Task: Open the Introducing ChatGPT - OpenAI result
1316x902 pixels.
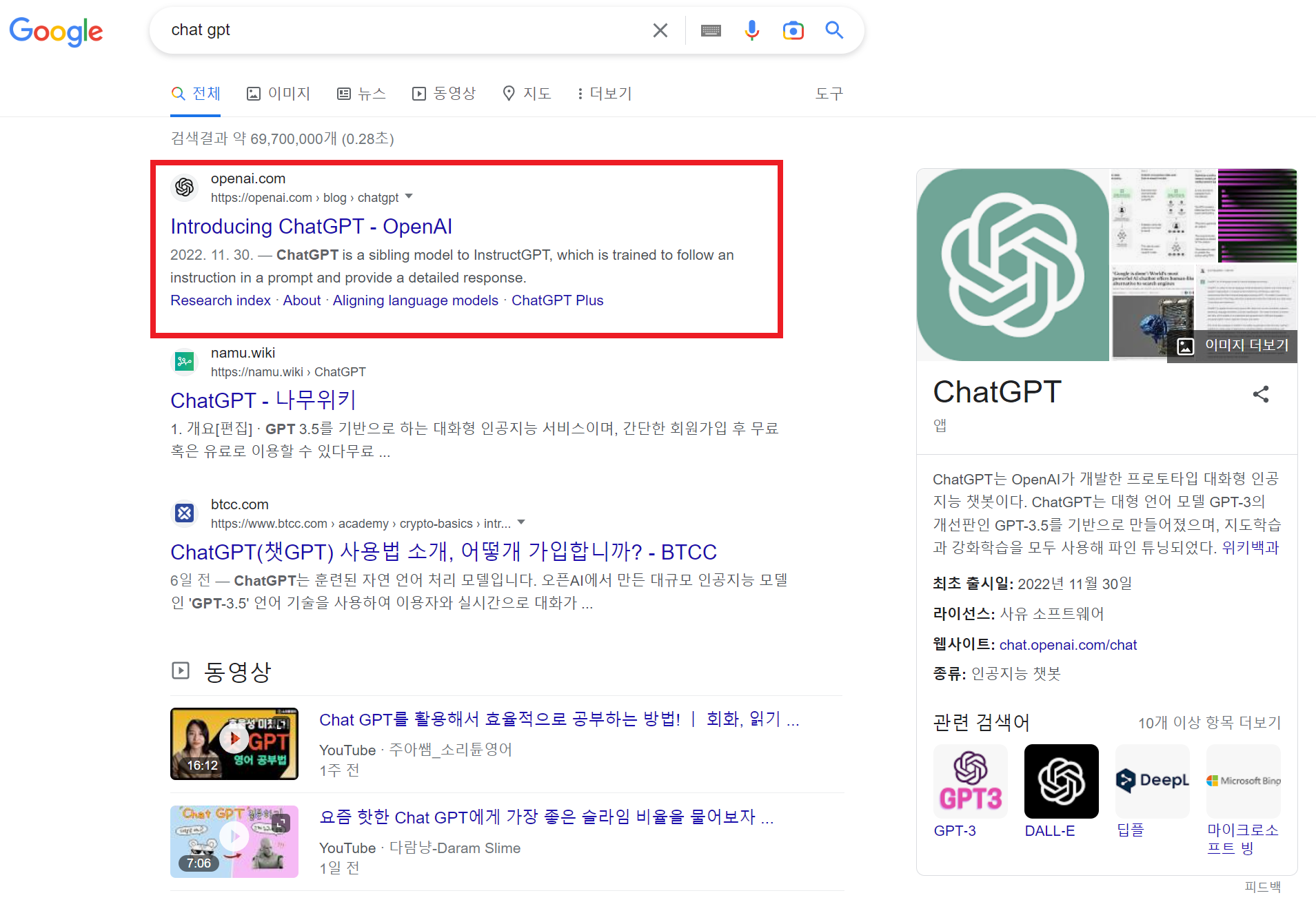Action: 311,227
